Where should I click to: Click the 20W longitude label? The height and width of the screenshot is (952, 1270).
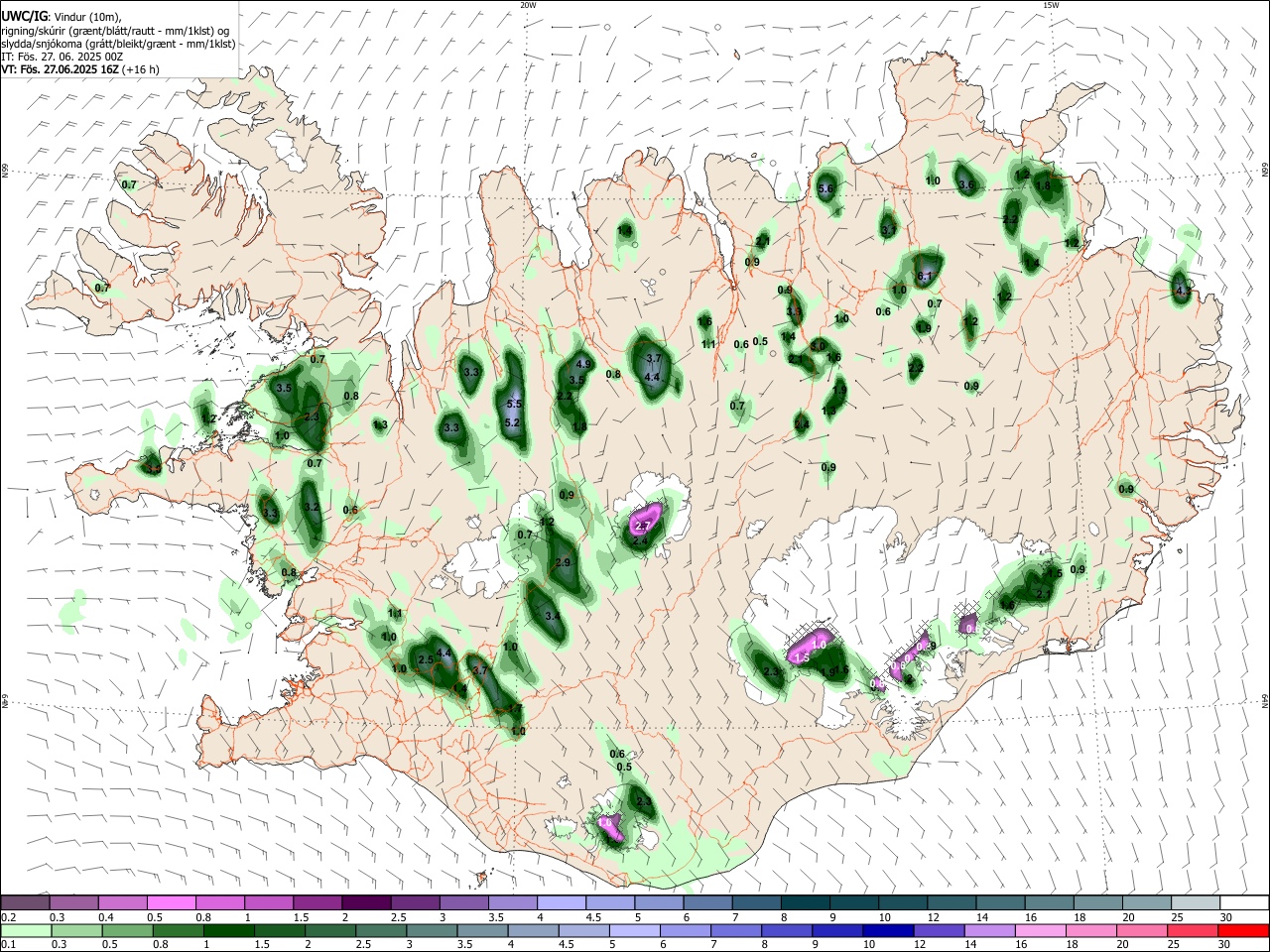coord(528,5)
